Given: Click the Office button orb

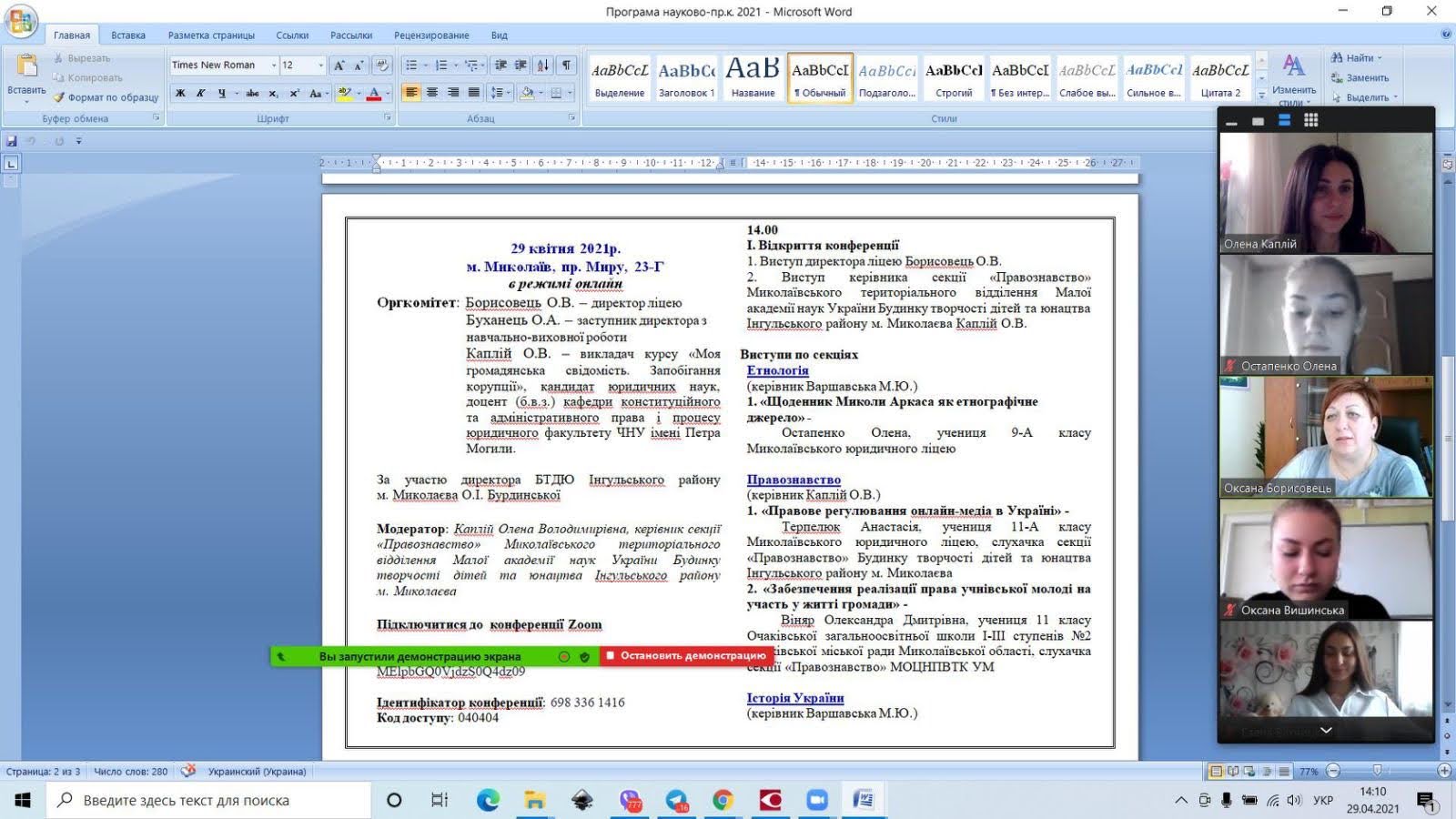Looking at the screenshot, I should pyautogui.click(x=21, y=21).
